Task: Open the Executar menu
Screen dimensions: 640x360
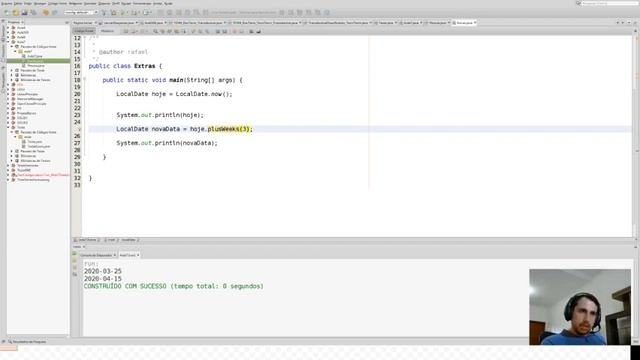Action: tap(90, 3)
